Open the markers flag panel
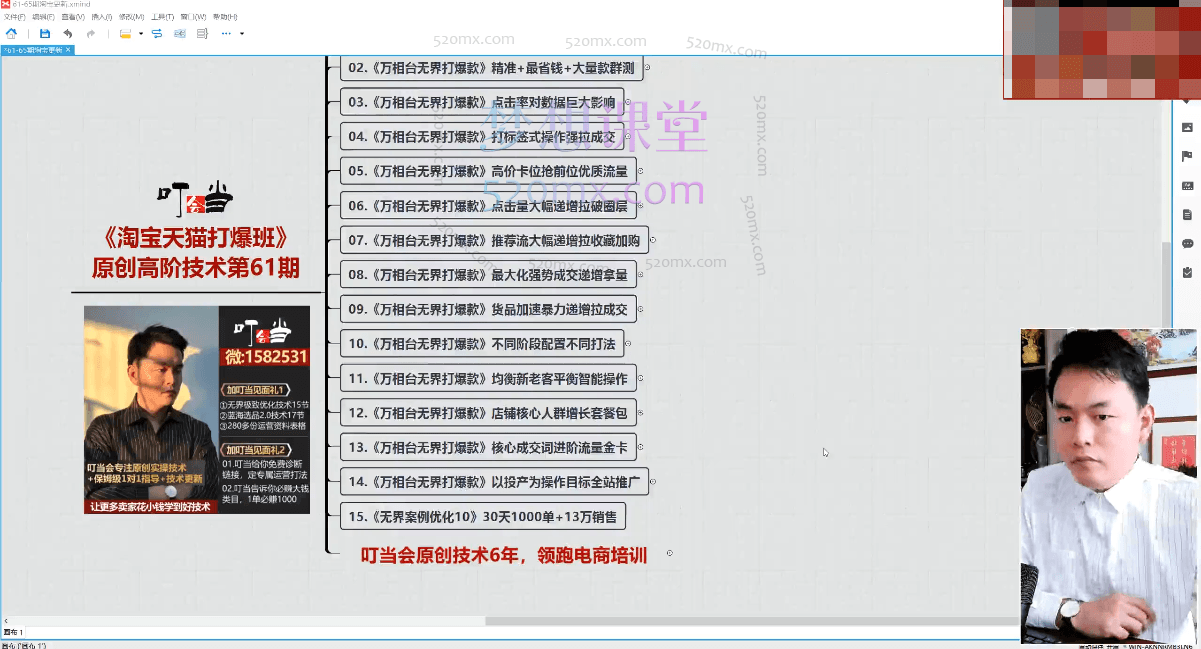The width and height of the screenshot is (1201, 649). coord(1187,156)
